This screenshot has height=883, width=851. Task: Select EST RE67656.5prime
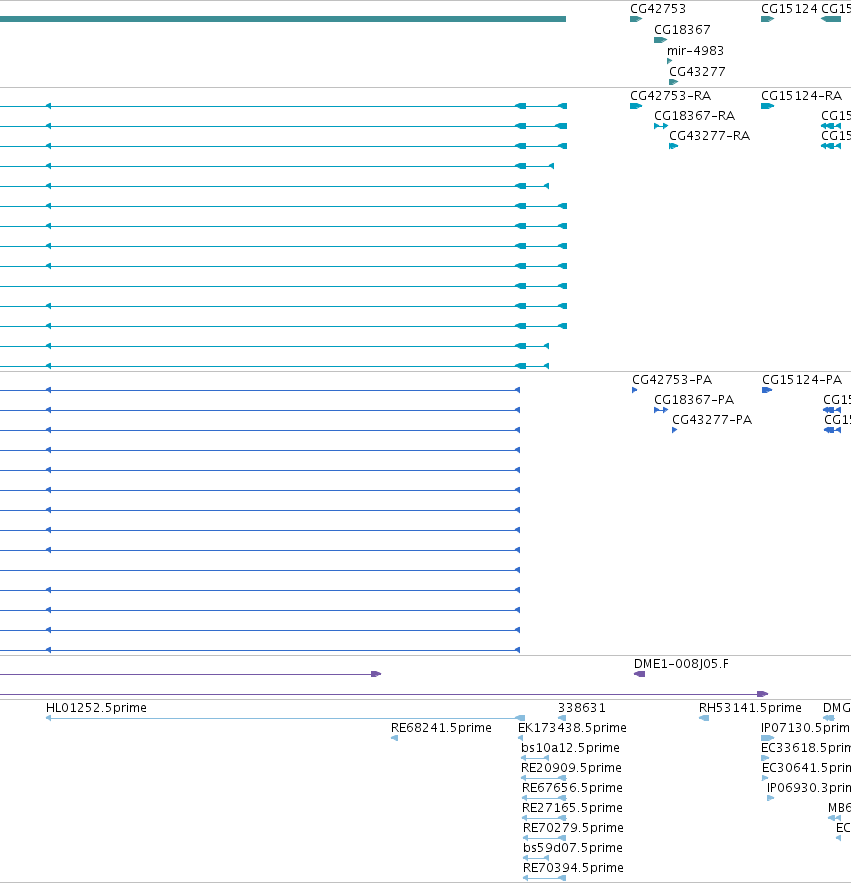coord(572,788)
